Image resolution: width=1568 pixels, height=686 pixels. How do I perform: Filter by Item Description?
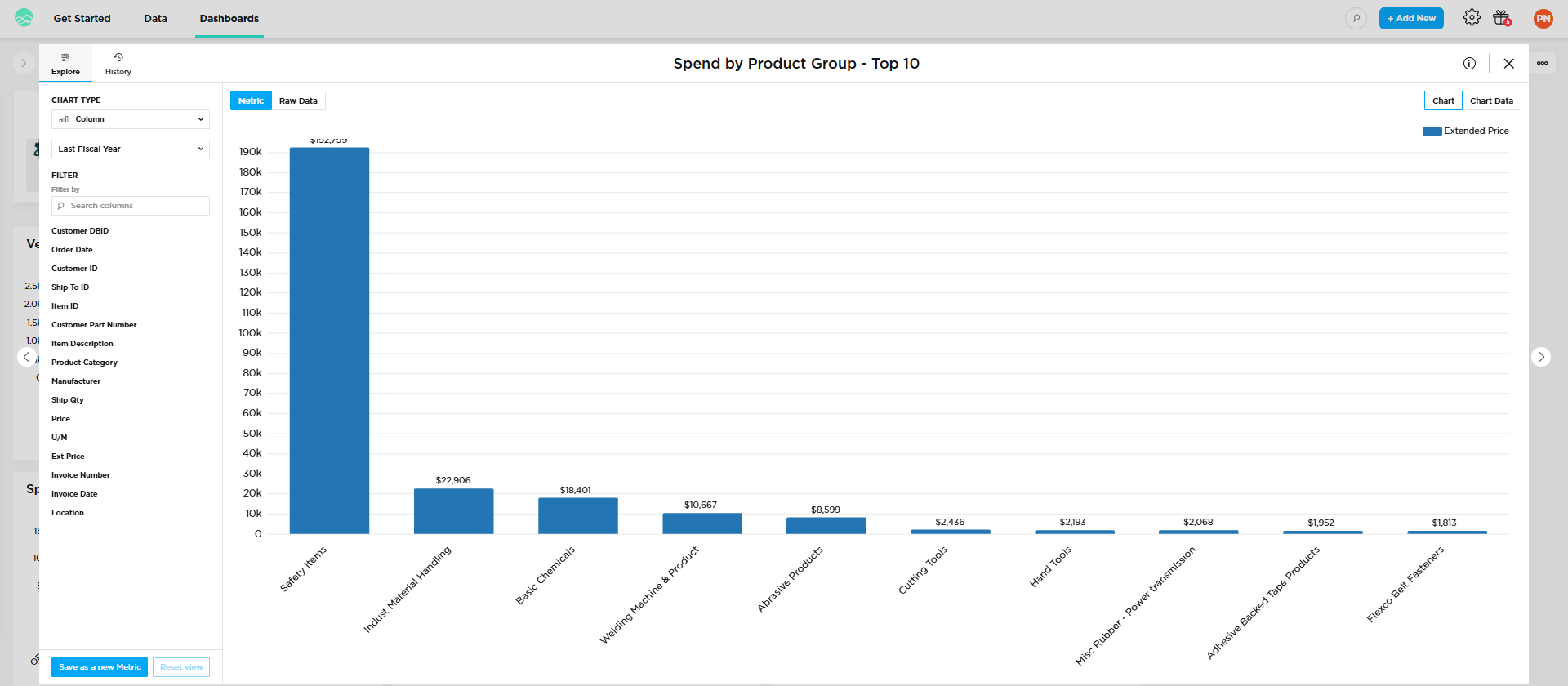point(82,344)
